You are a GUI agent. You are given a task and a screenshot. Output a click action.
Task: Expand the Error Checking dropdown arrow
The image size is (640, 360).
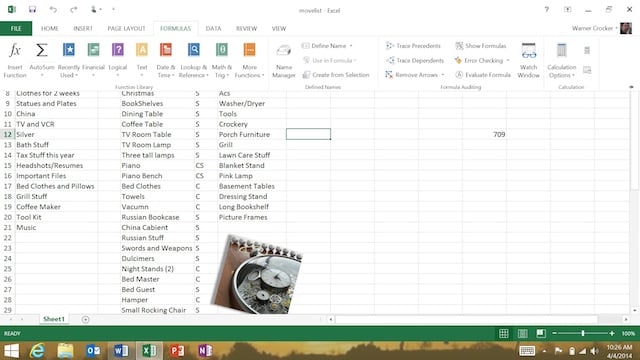[508, 60]
